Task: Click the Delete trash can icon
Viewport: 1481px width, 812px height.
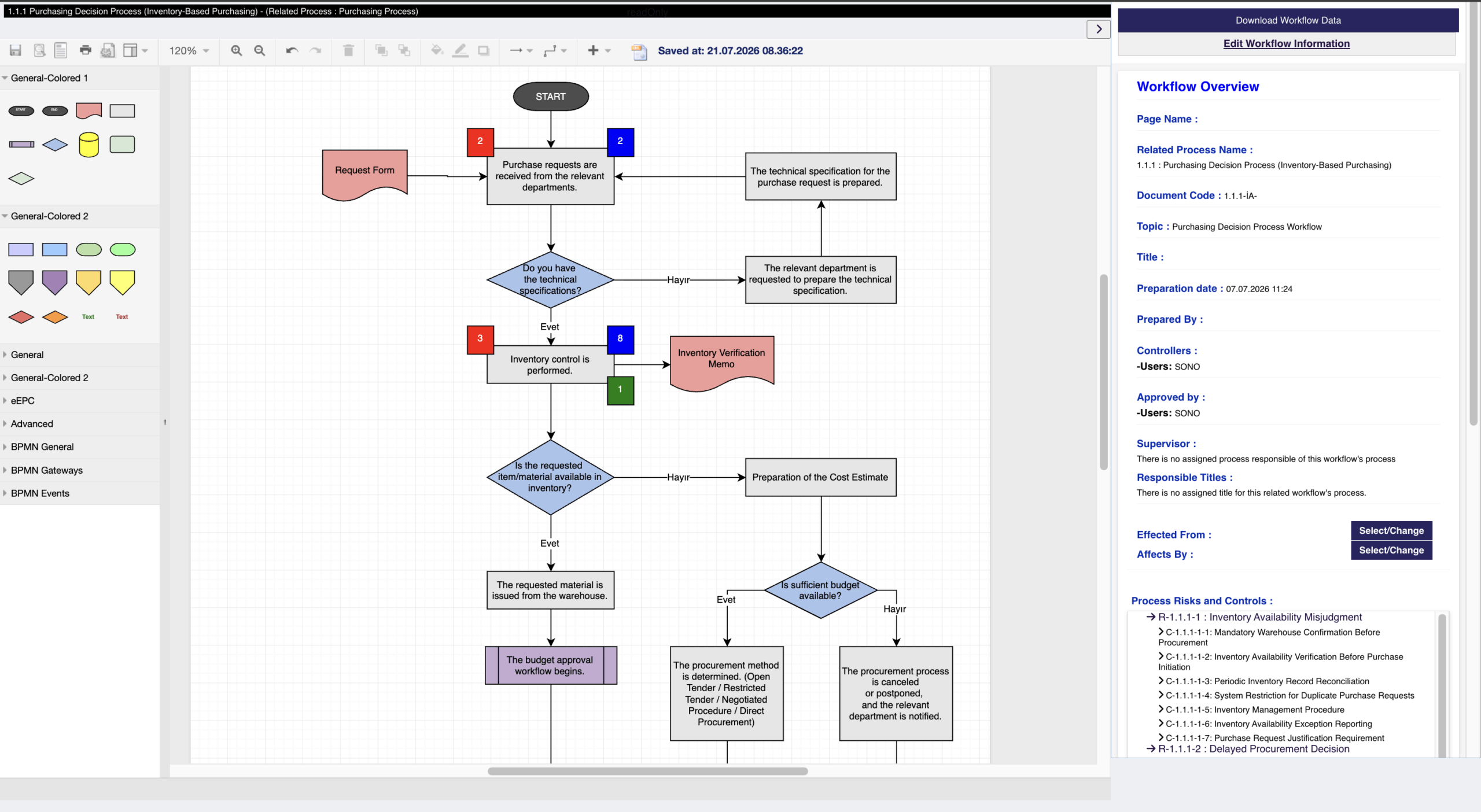Action: click(348, 51)
